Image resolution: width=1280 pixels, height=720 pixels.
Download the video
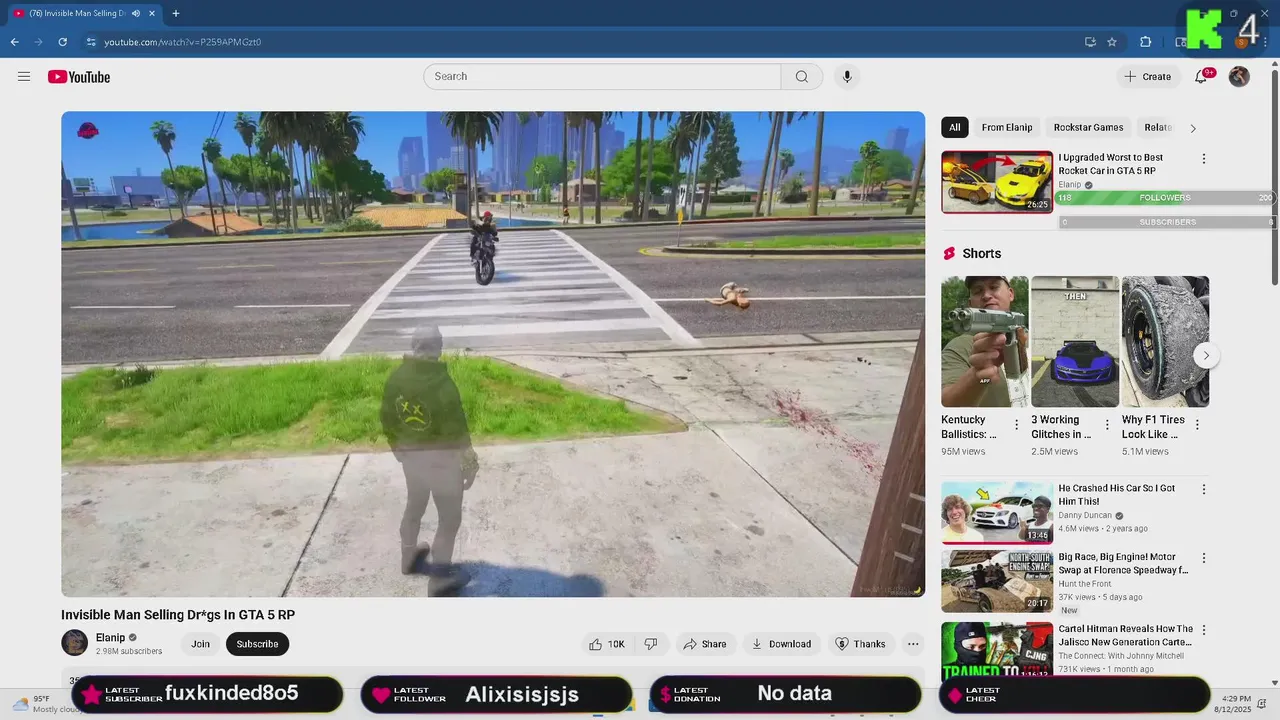click(x=781, y=644)
